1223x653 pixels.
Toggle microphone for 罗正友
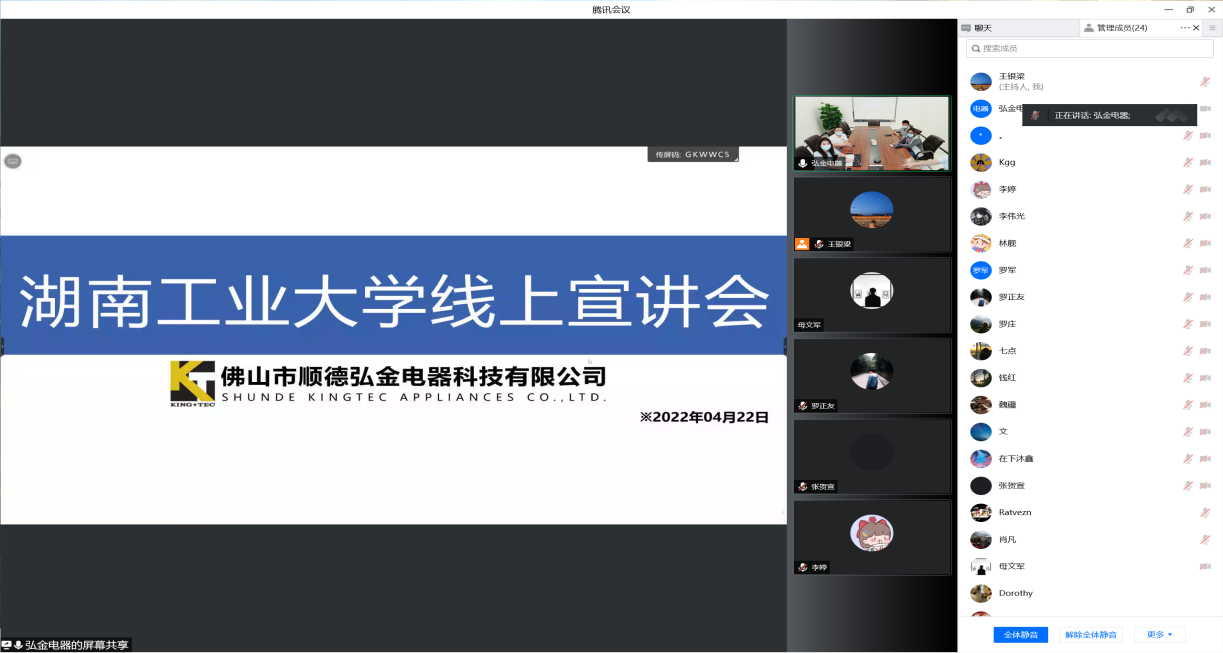coord(1188,297)
